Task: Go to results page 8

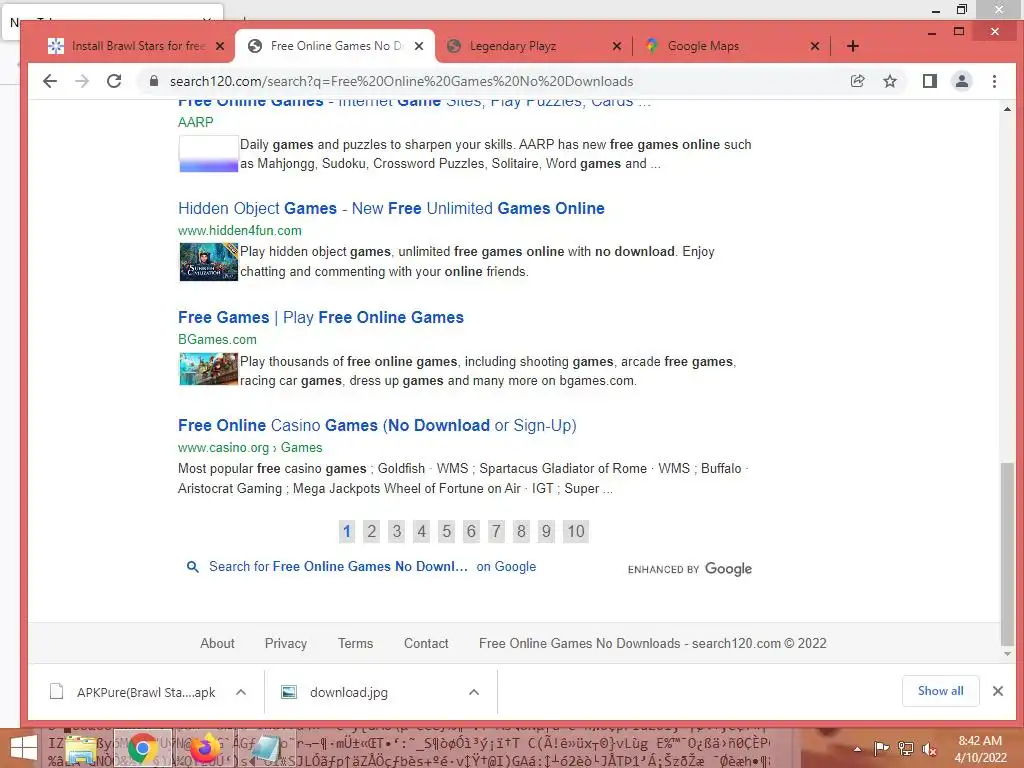Action: click(520, 531)
